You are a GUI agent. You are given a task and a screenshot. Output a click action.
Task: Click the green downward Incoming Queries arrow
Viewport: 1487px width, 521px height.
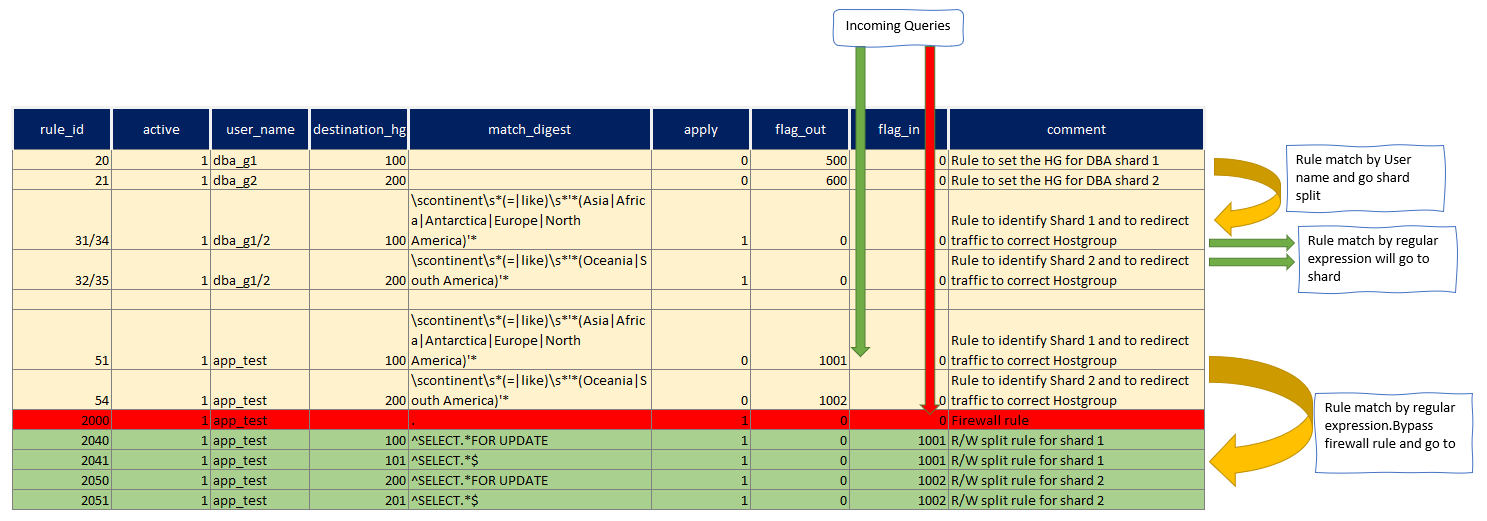(x=860, y=200)
